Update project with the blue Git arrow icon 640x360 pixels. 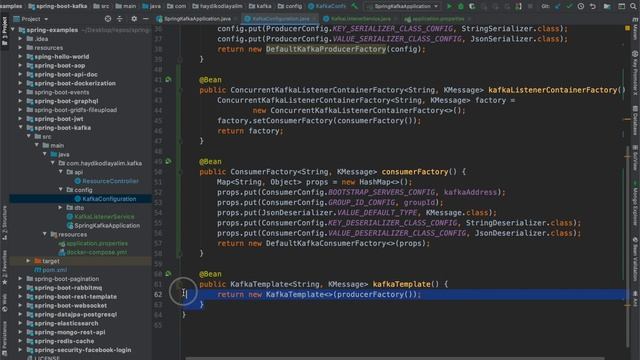[x=558, y=6]
